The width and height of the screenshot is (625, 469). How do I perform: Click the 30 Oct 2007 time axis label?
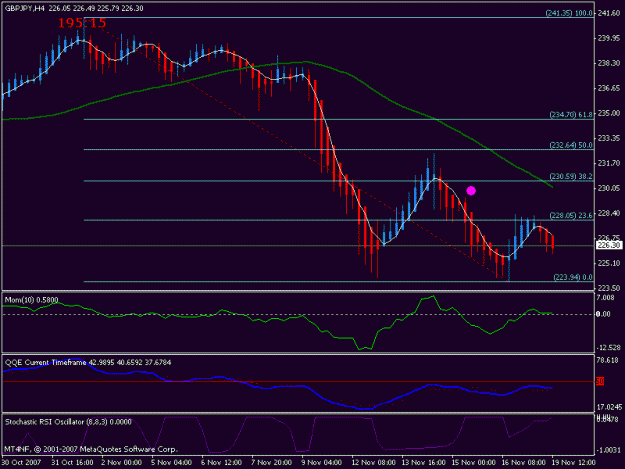tap(21, 462)
